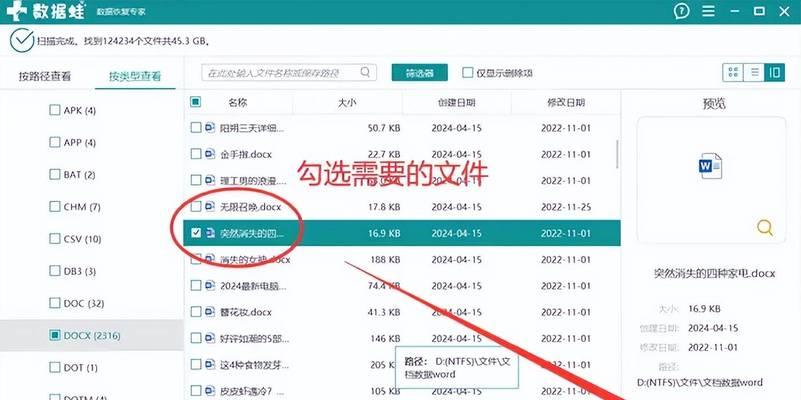Viewport: 801px width, 400px height.
Task: Select the row starting with 2024最新电脑
Action: tap(402, 286)
